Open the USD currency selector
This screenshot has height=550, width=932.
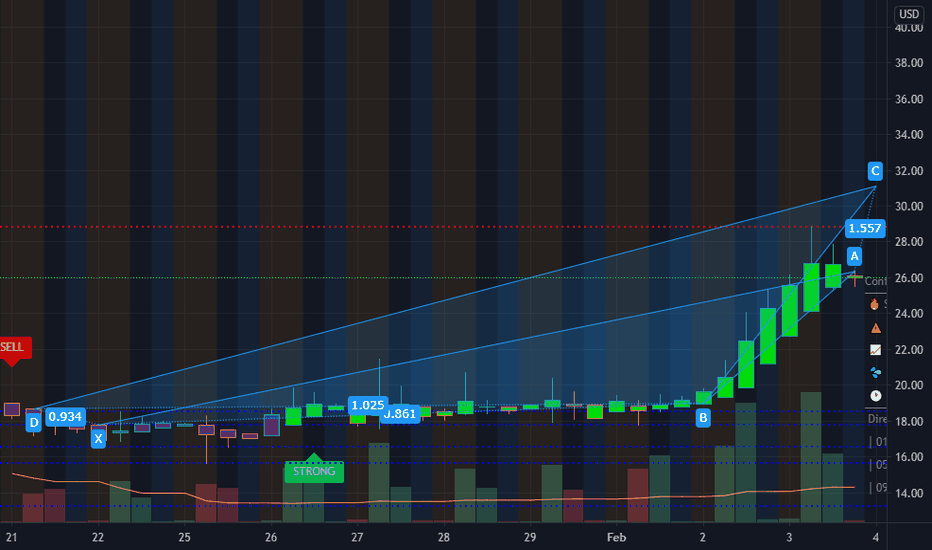(909, 14)
